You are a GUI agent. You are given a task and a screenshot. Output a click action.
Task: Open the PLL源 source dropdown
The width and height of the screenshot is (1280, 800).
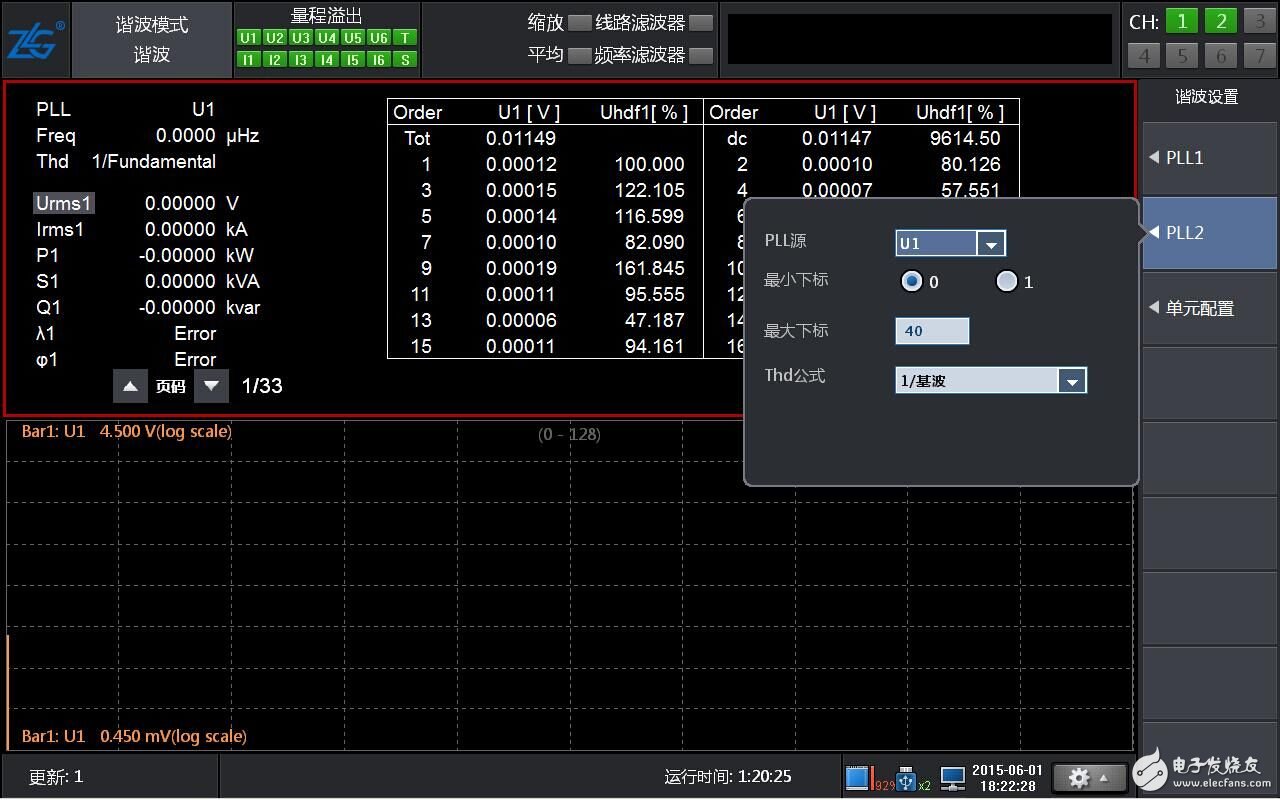(990, 243)
